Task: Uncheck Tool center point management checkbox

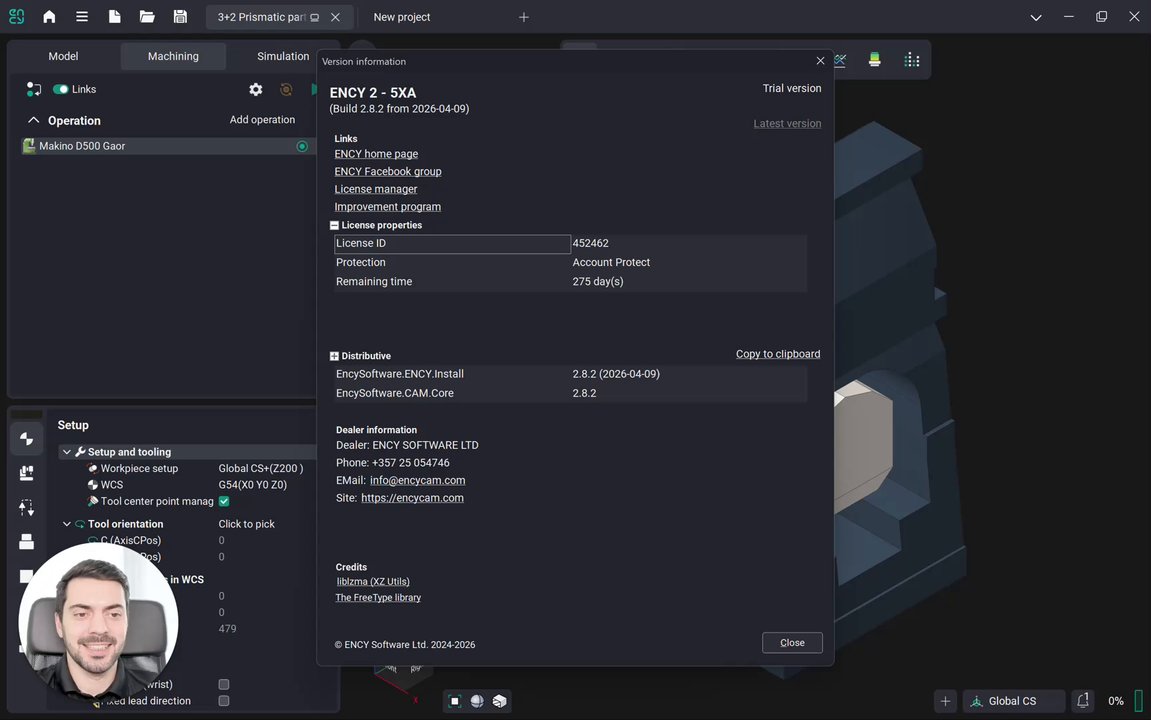Action: pyautogui.click(x=224, y=501)
